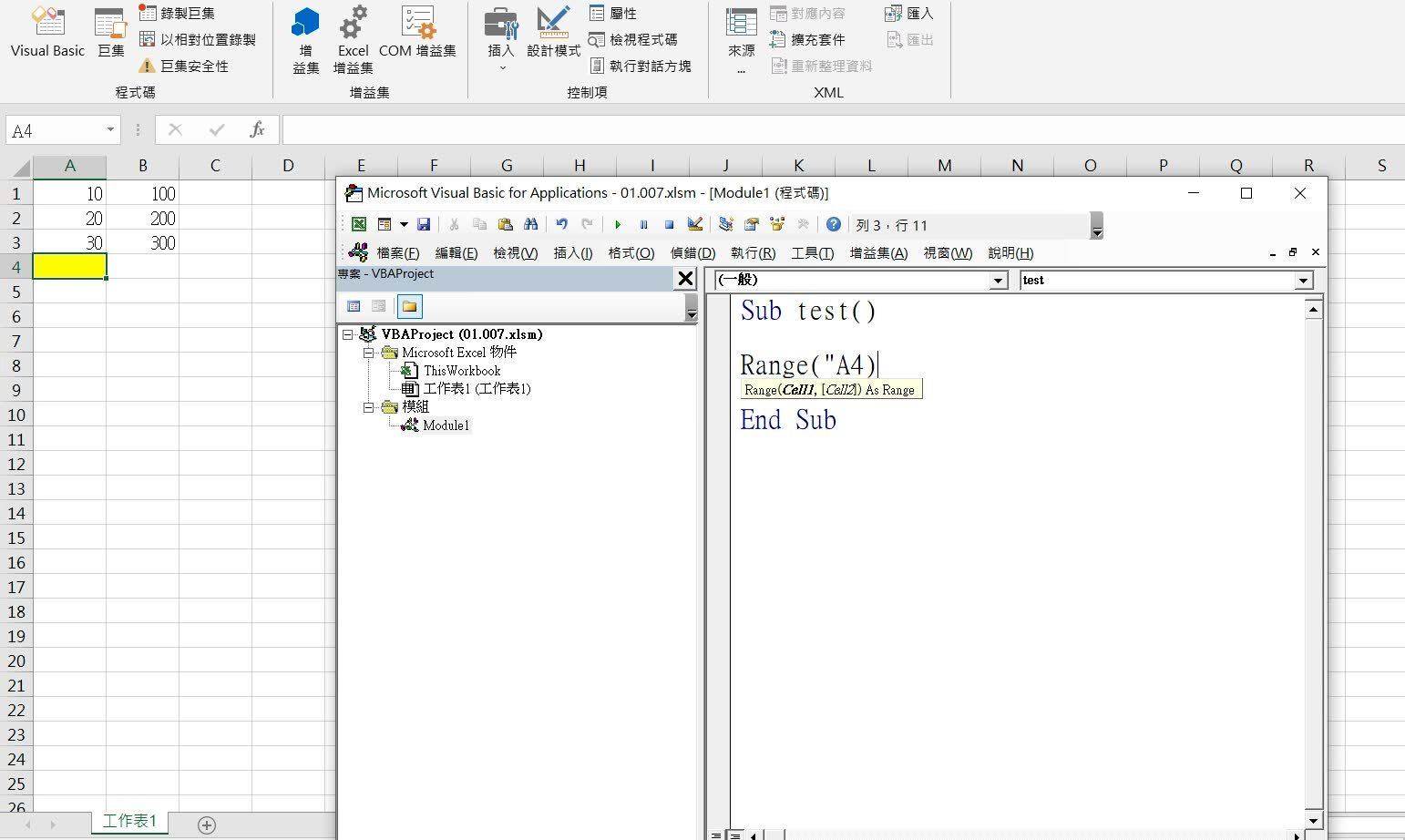Click the Excel formula bar input
Image resolution: width=1405 pixels, height=840 pixels.
843,130
